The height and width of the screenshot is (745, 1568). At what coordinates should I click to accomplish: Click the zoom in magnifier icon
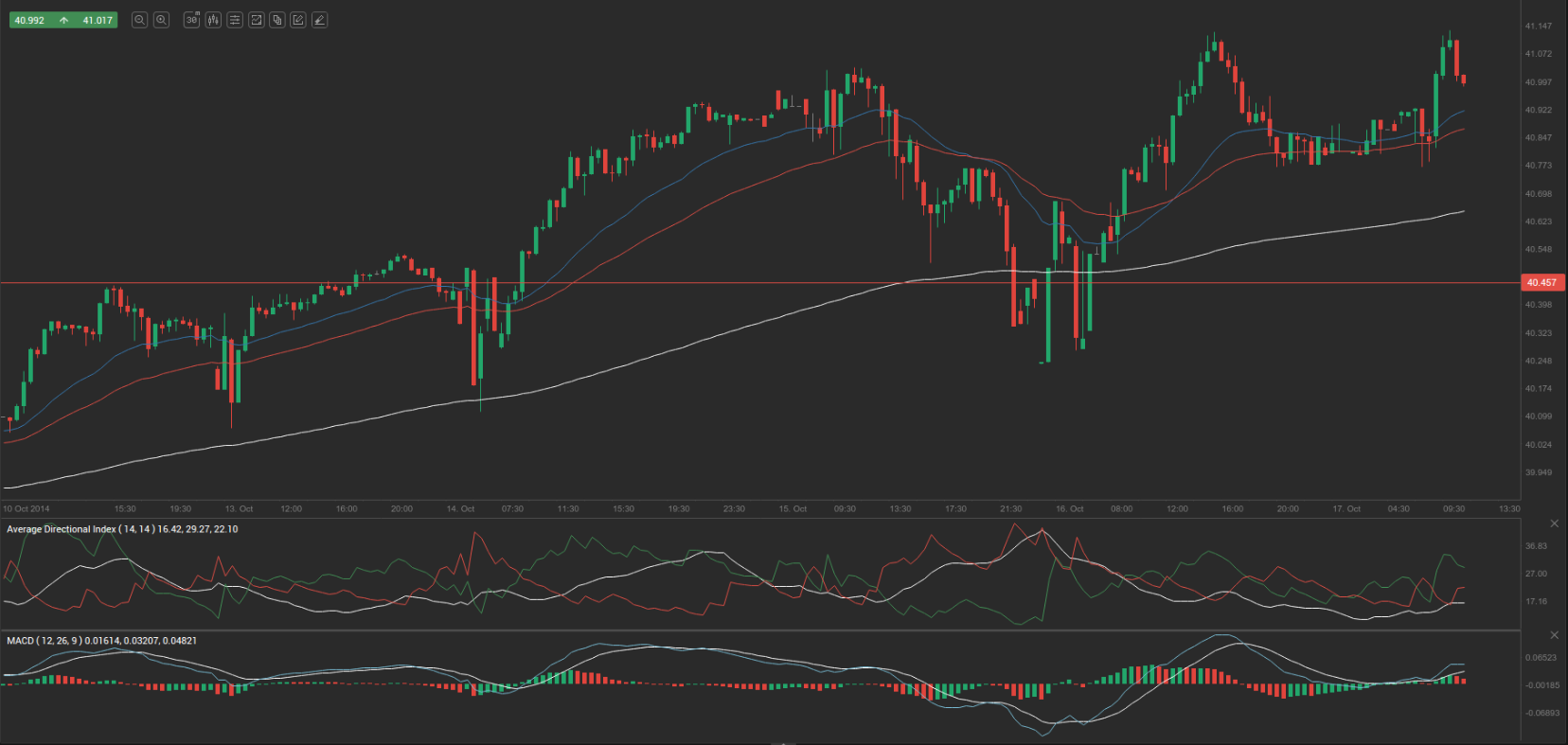point(162,20)
